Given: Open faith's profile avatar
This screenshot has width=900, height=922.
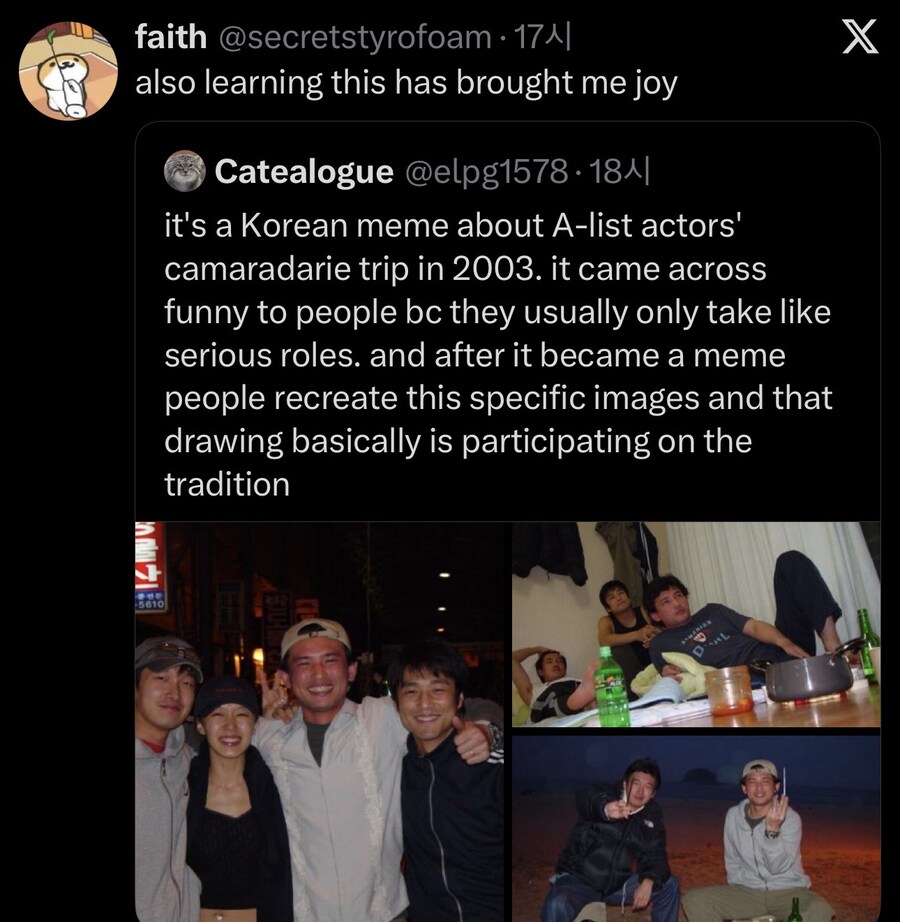Looking at the screenshot, I should pyautogui.click(x=70, y=71).
